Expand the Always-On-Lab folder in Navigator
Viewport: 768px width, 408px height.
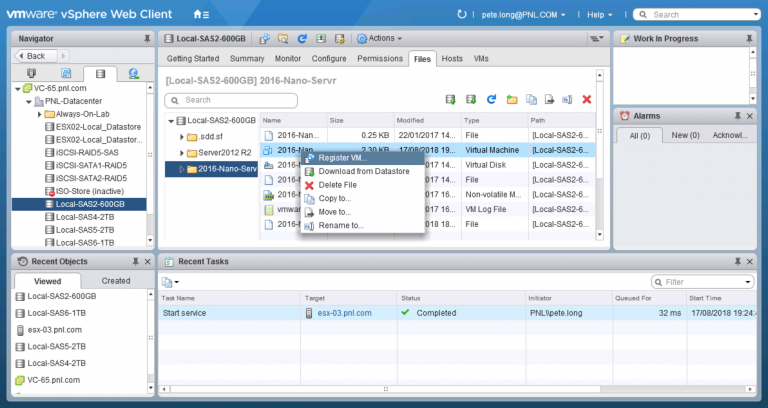click(40, 114)
